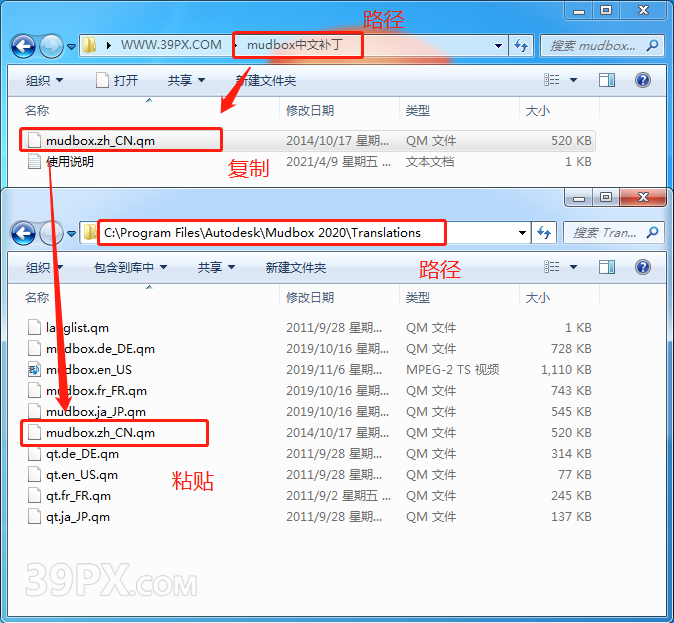Click the help icon in Translations window

click(643, 267)
